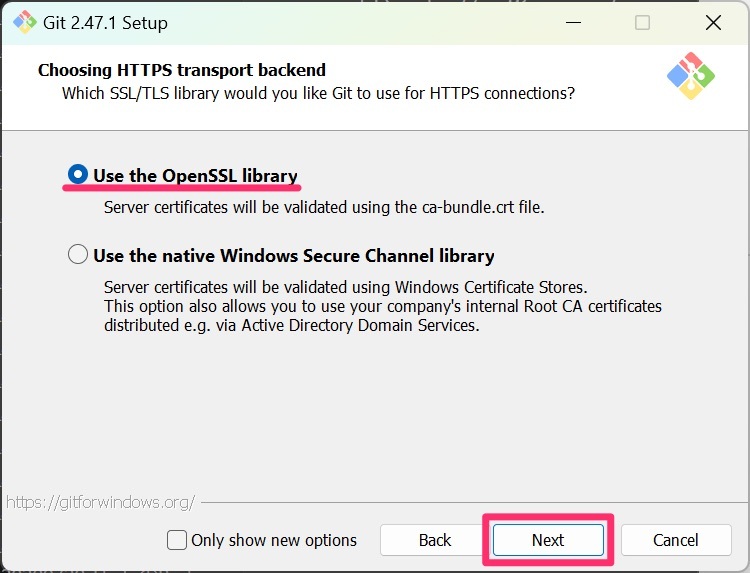Screen dimensions: 750x573
Task: Click the disabled maximize window icon
Action: (642, 22)
